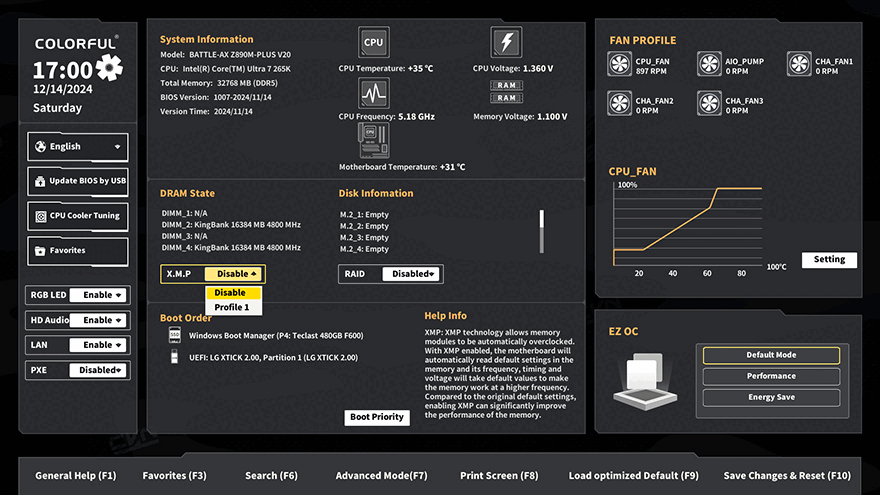Image resolution: width=880 pixels, height=495 pixels.
Task: Click the CPU_FAN fan icon
Action: point(620,64)
